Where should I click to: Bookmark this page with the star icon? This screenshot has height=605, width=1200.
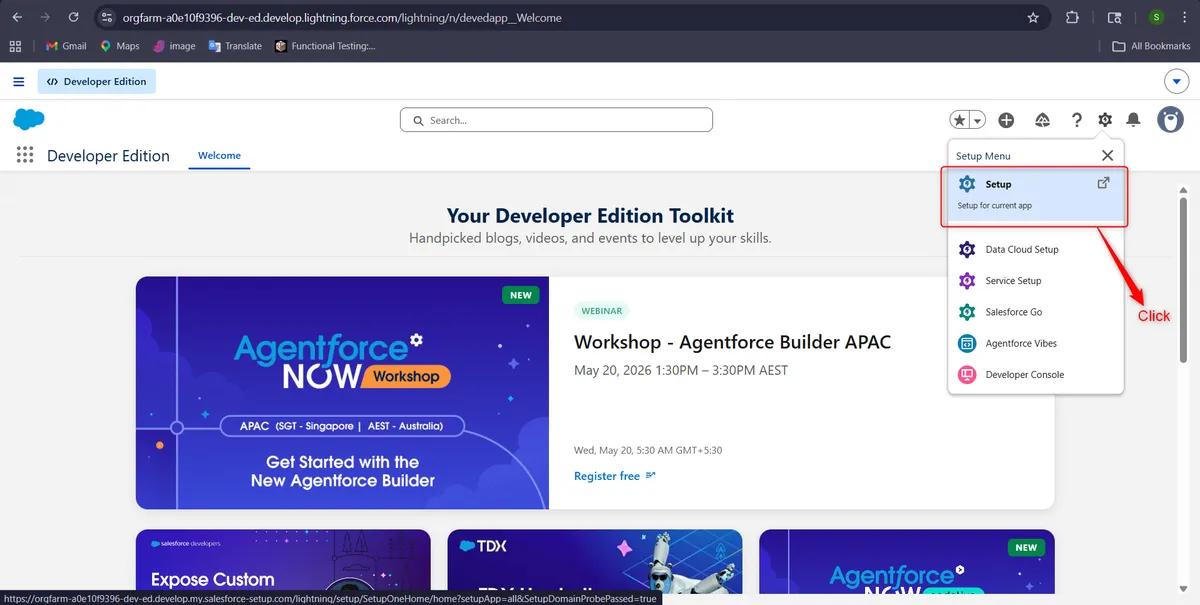1033,17
